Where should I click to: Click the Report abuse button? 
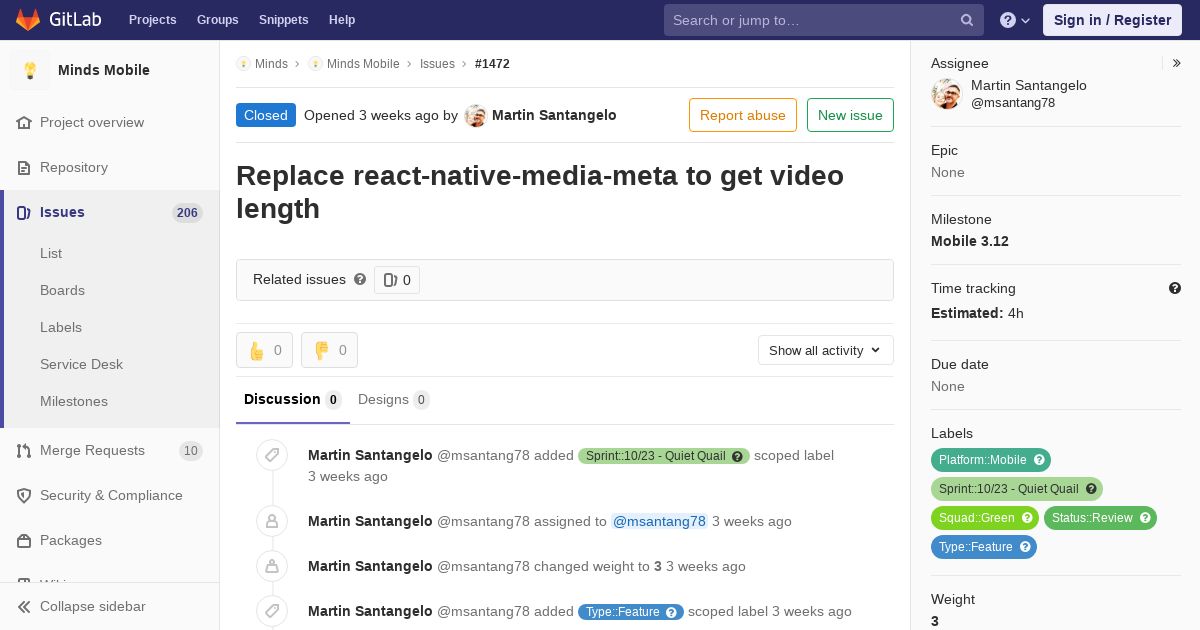pyautogui.click(x=743, y=116)
